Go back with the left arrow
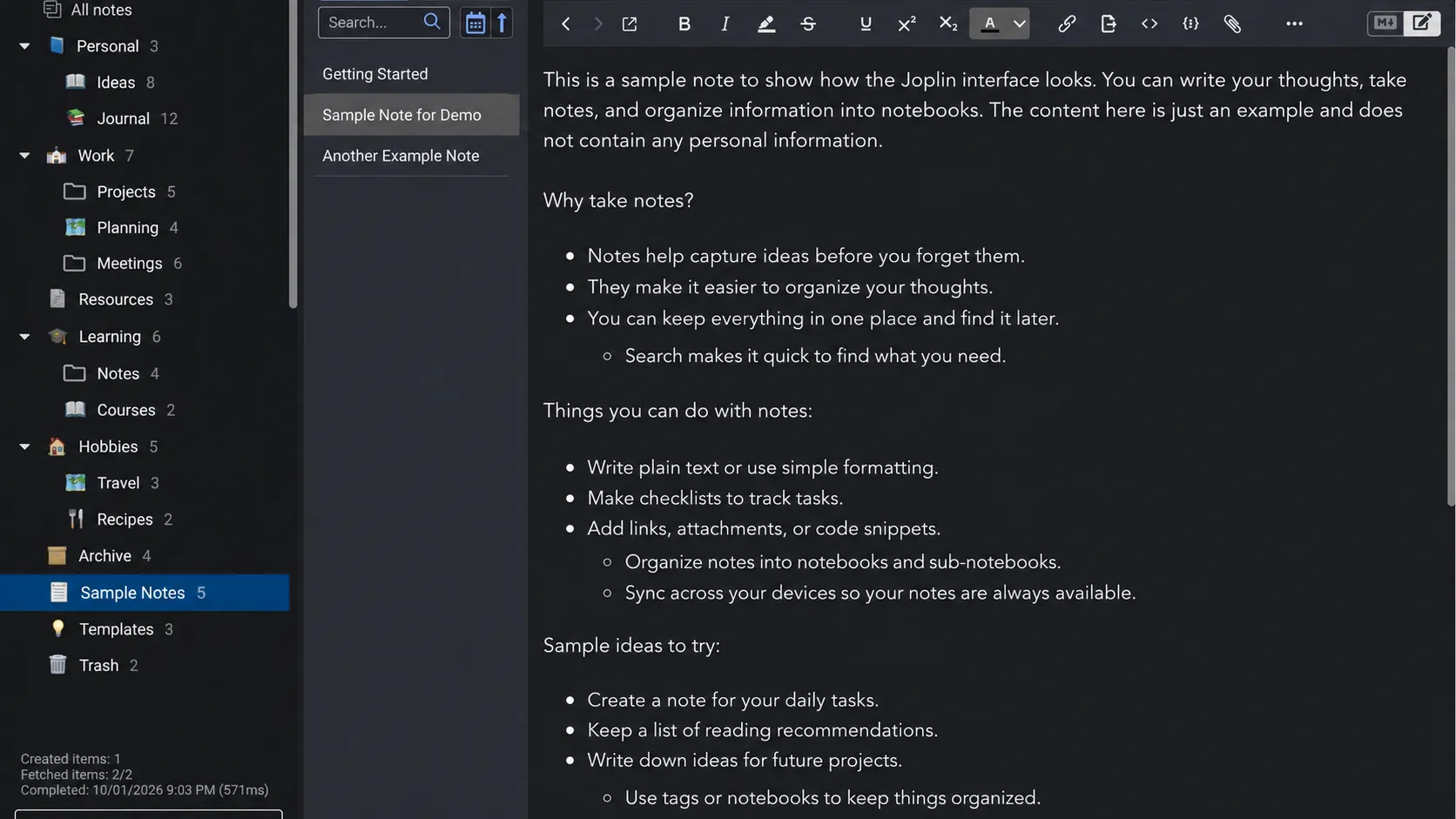1456x819 pixels. (566, 23)
